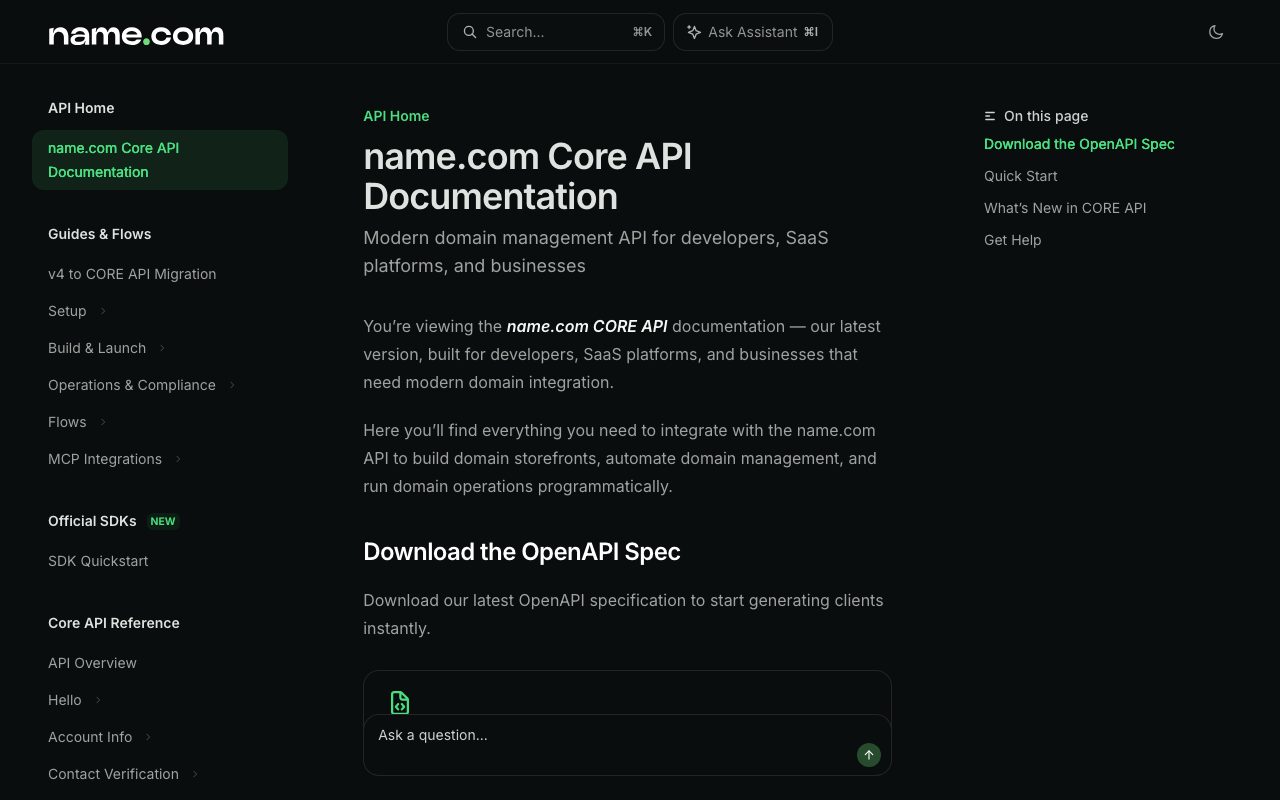This screenshot has height=800, width=1280.
Task: Open the Ask Assistant button
Action: pos(753,32)
